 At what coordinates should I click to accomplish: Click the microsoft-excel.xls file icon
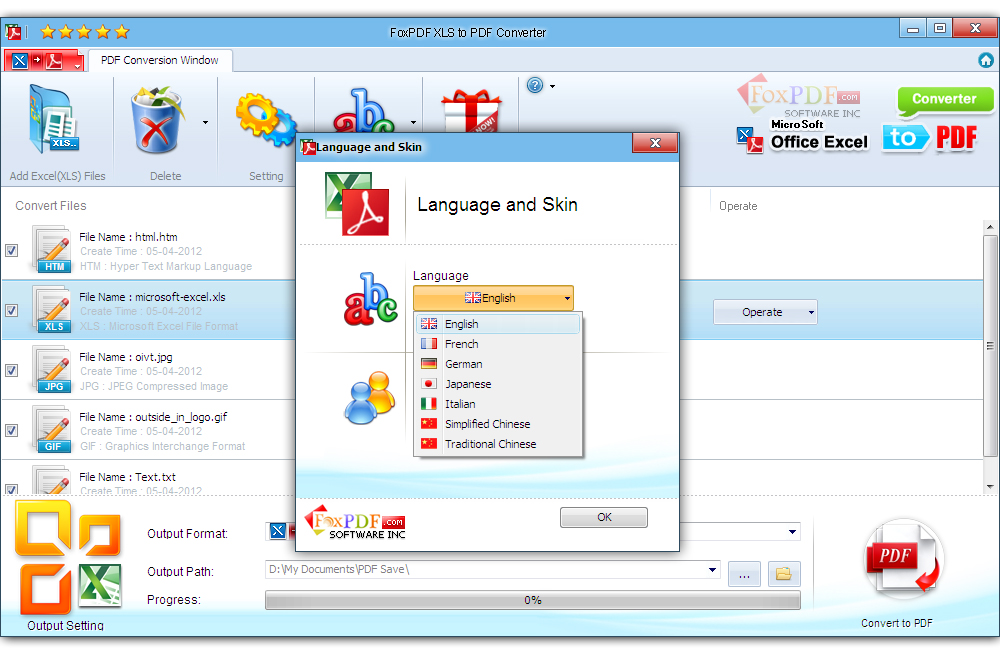tap(52, 310)
